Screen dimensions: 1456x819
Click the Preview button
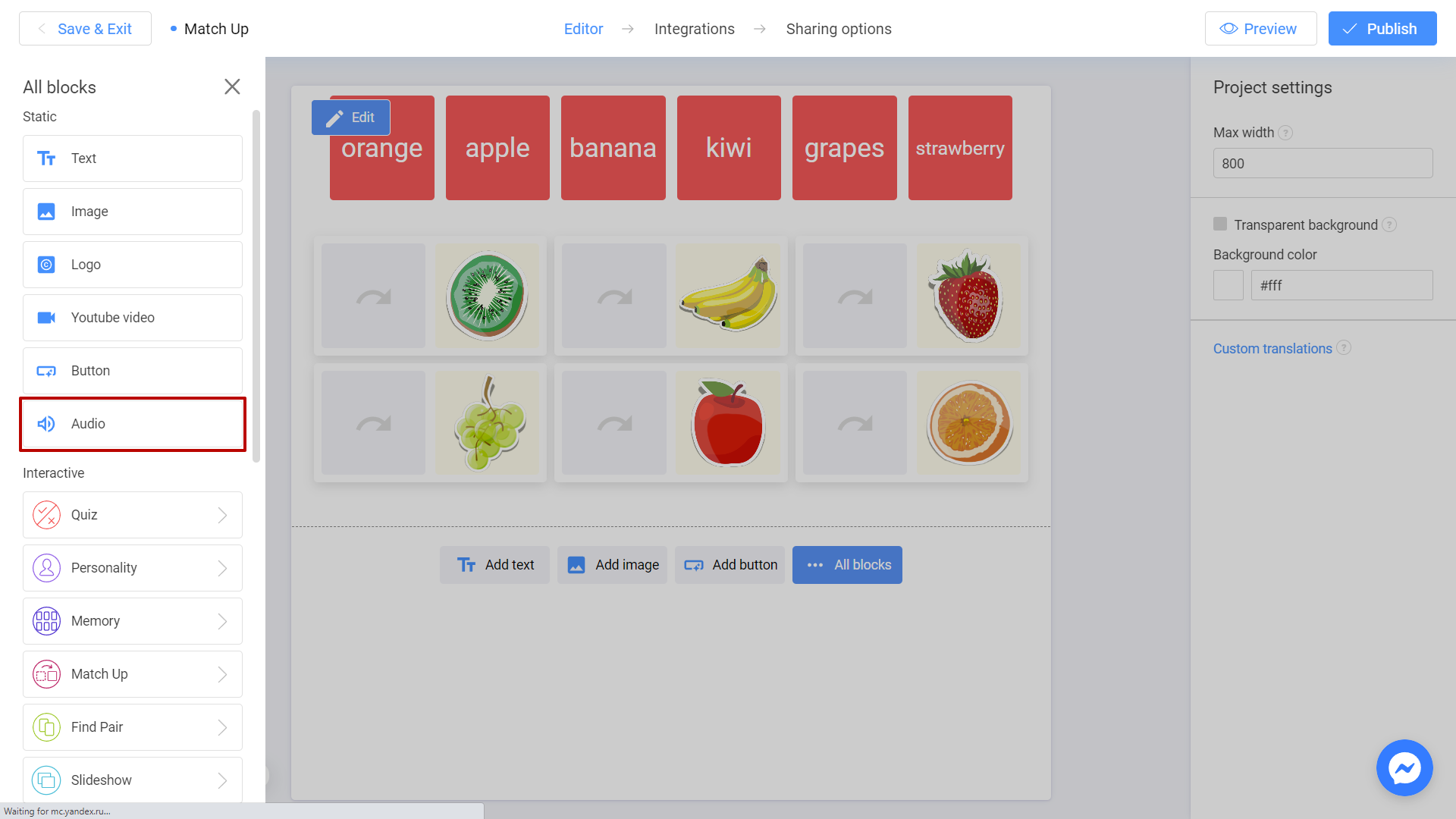click(1259, 29)
